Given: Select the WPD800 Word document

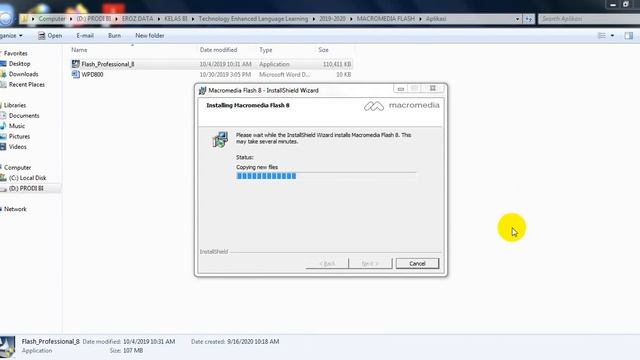Looking at the screenshot, I should click(x=211, y=75).
